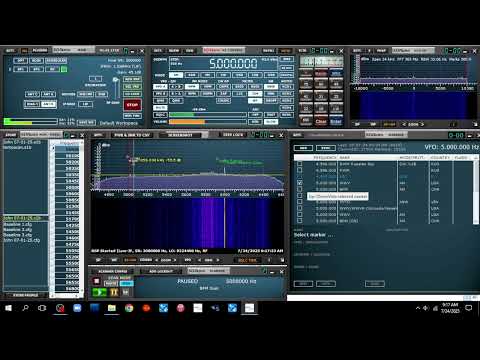Click the keypad's Enter key
Image resolution: width=480 pixels, height=360 pixels.
pyautogui.click(x=336, y=122)
